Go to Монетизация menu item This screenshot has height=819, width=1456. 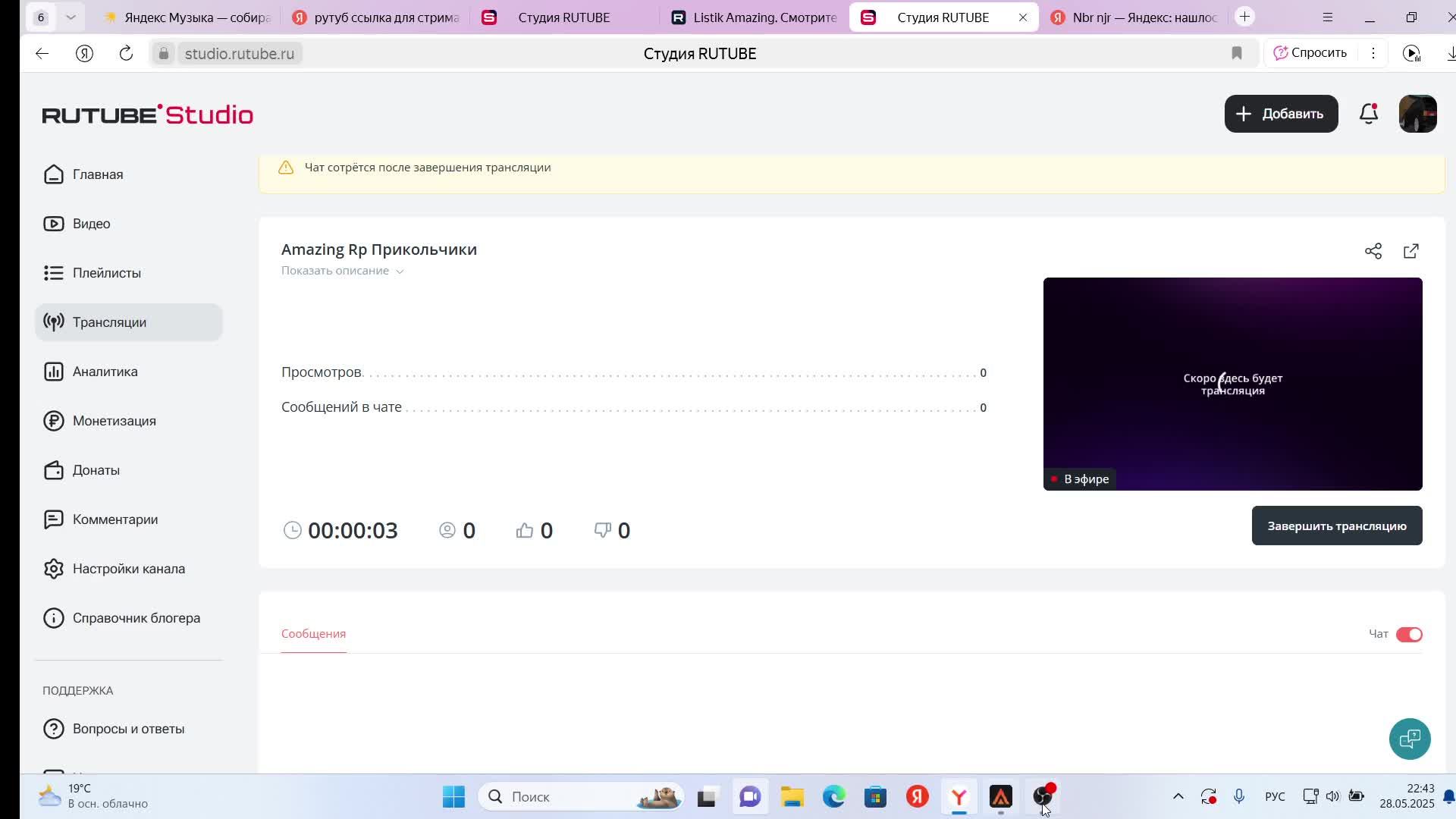114,421
